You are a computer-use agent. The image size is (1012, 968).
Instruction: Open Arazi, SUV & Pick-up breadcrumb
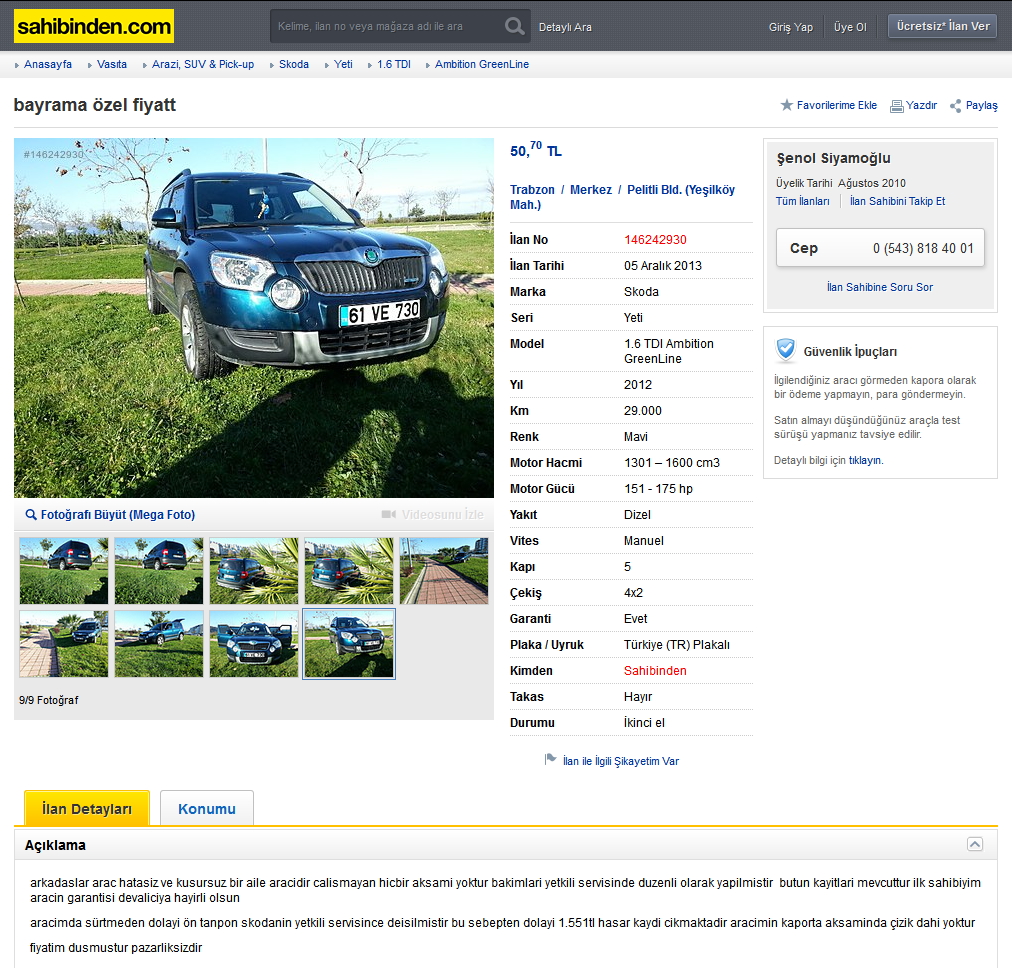click(203, 65)
